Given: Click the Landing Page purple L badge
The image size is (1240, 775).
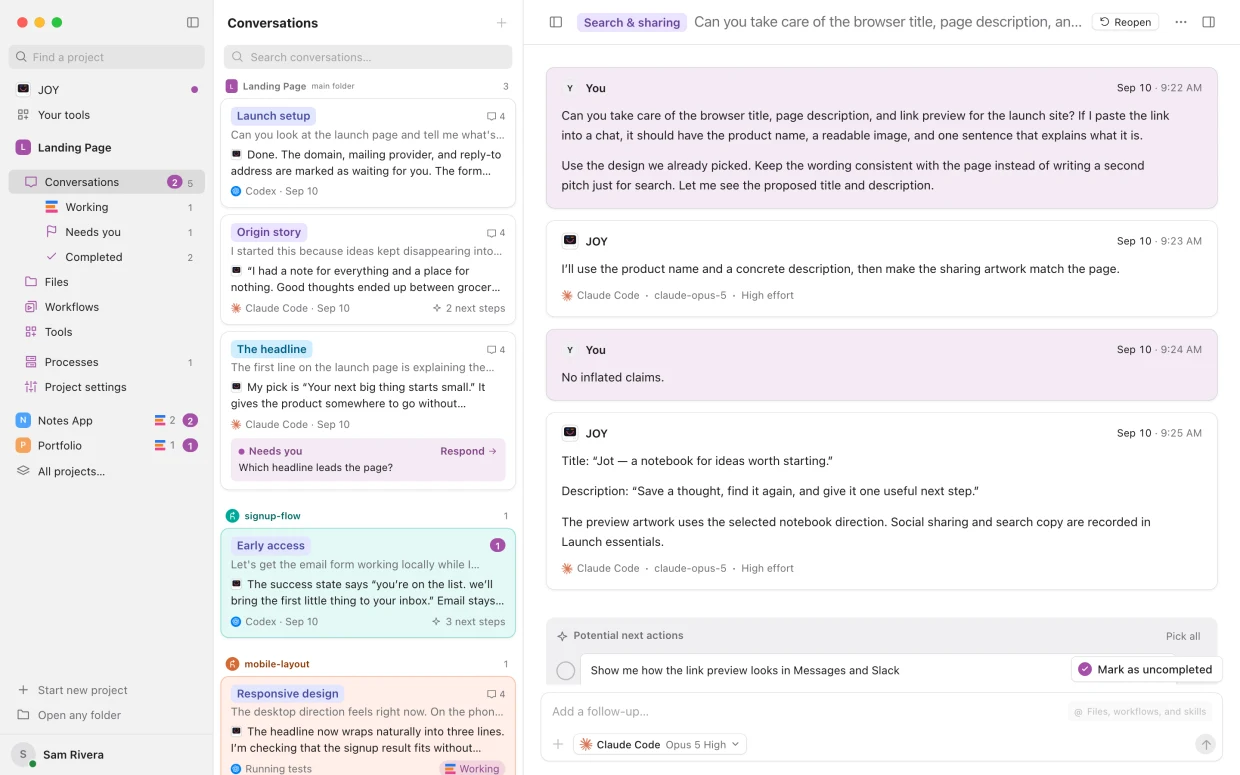Looking at the screenshot, I should 23,147.
